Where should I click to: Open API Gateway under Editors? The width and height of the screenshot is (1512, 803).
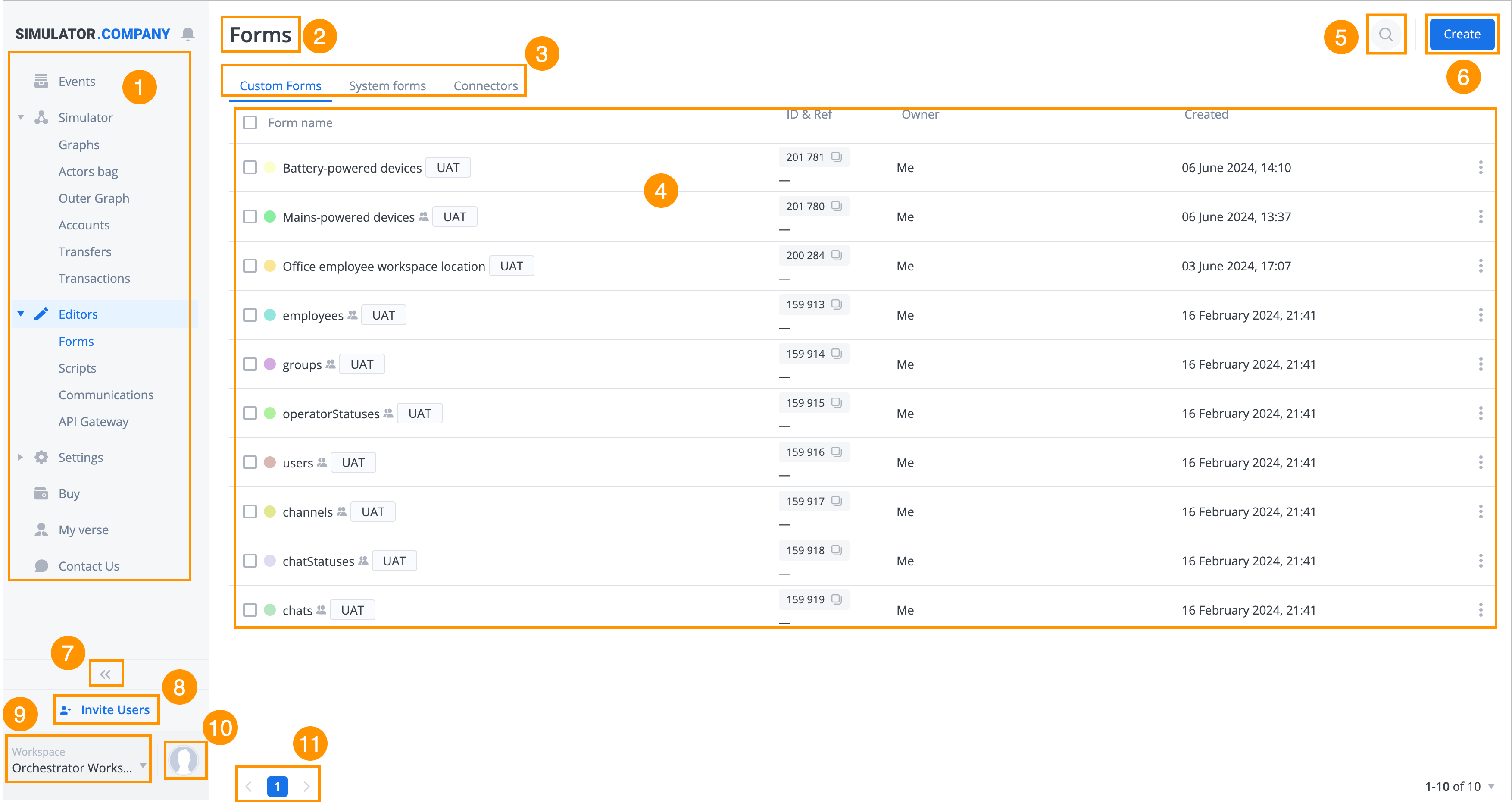(x=94, y=422)
